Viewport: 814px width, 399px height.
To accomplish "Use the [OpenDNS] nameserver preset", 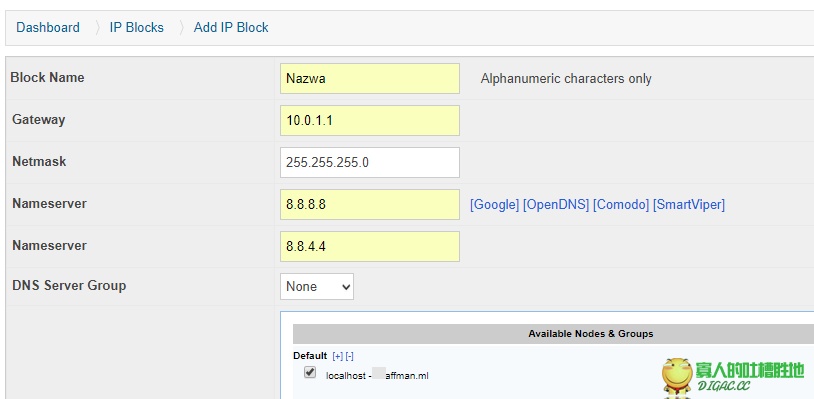I will (x=556, y=205).
